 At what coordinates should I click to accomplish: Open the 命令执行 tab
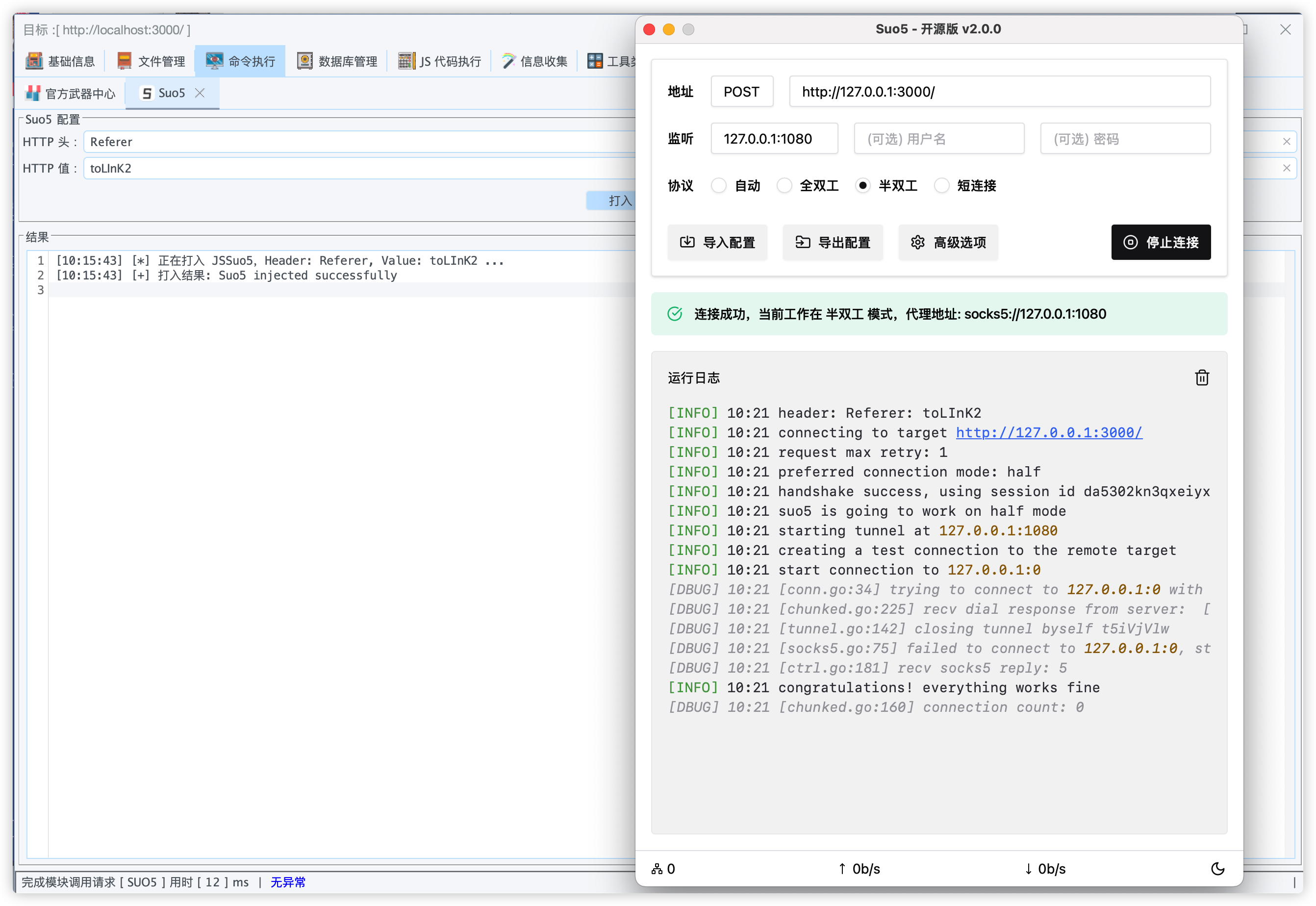pos(240,61)
